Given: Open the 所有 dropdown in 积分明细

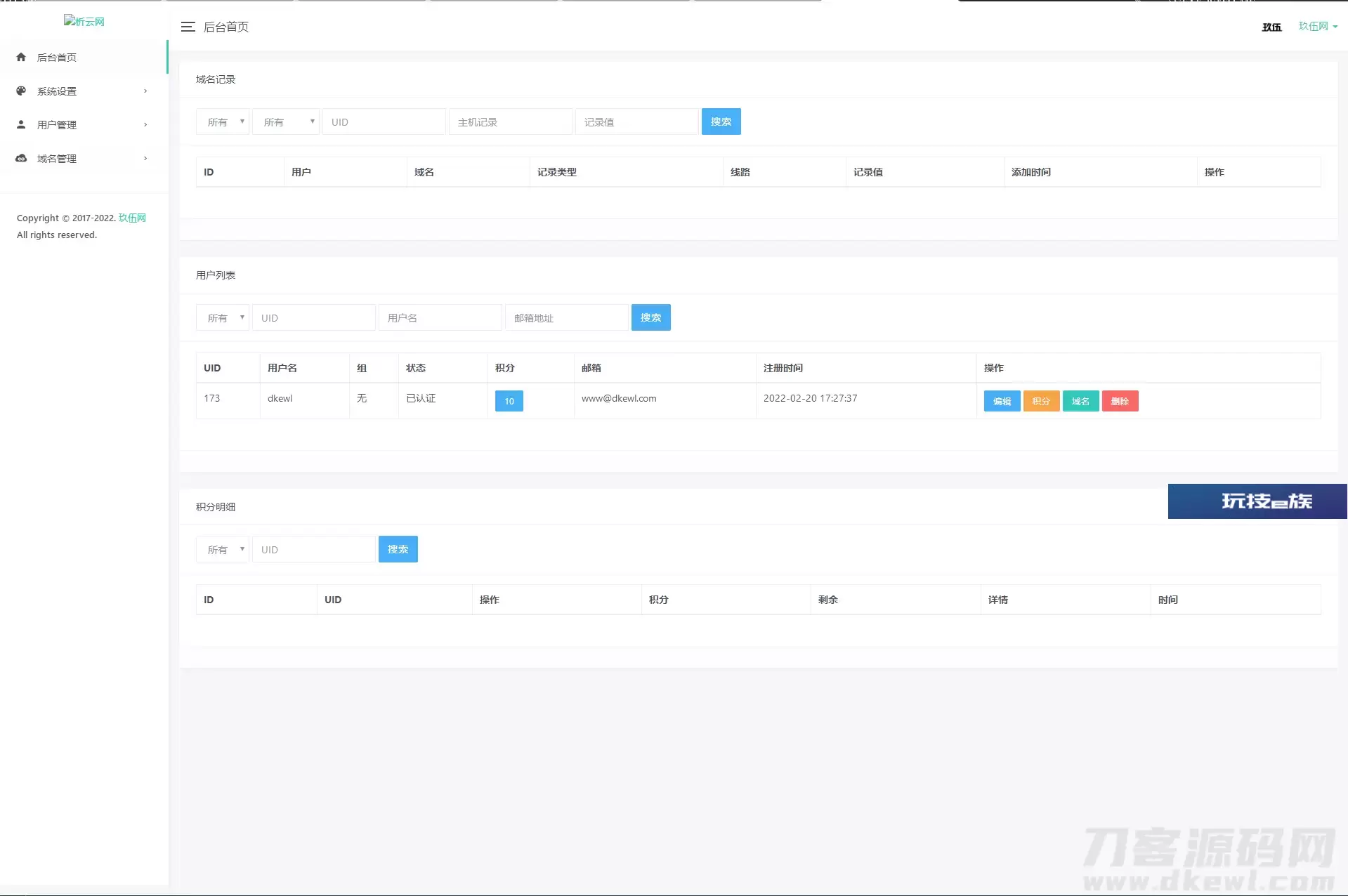Looking at the screenshot, I should coord(223,549).
